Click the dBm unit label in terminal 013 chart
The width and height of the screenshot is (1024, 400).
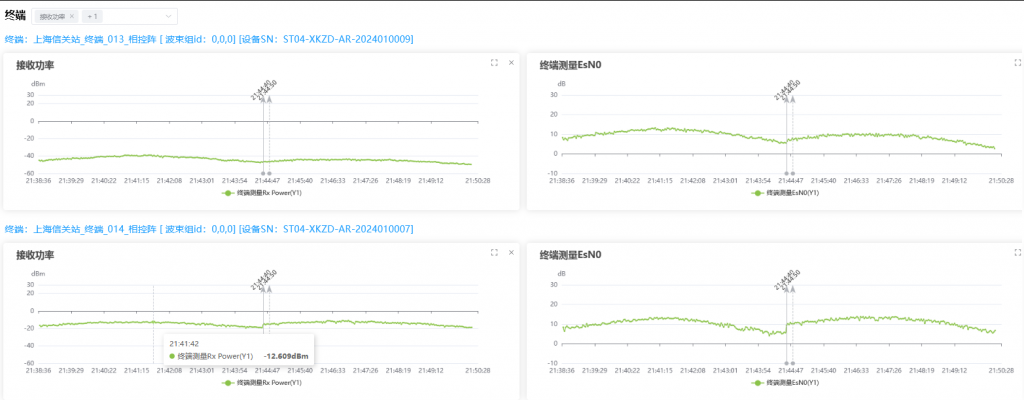[x=38, y=84]
